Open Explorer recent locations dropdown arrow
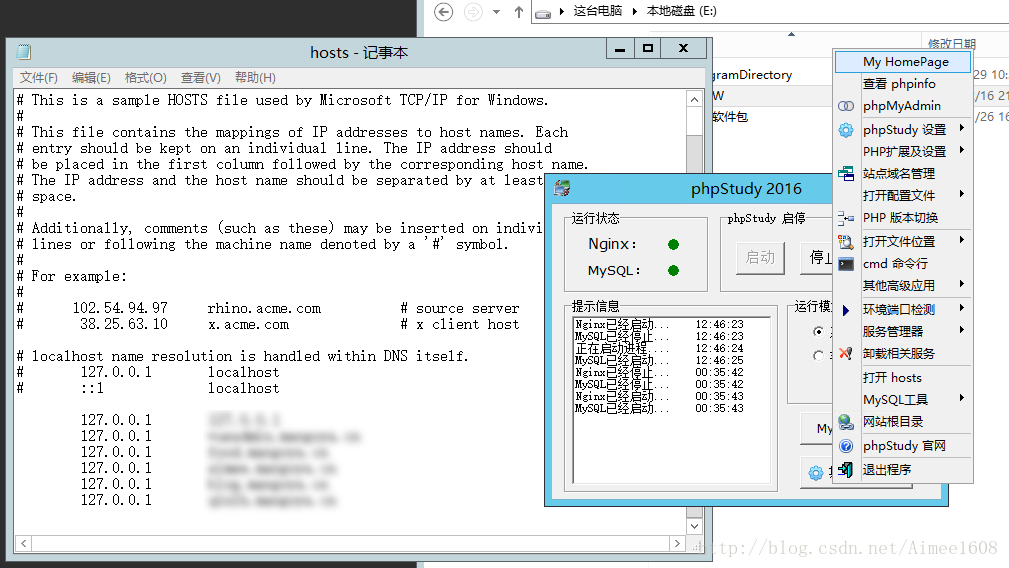 496,12
